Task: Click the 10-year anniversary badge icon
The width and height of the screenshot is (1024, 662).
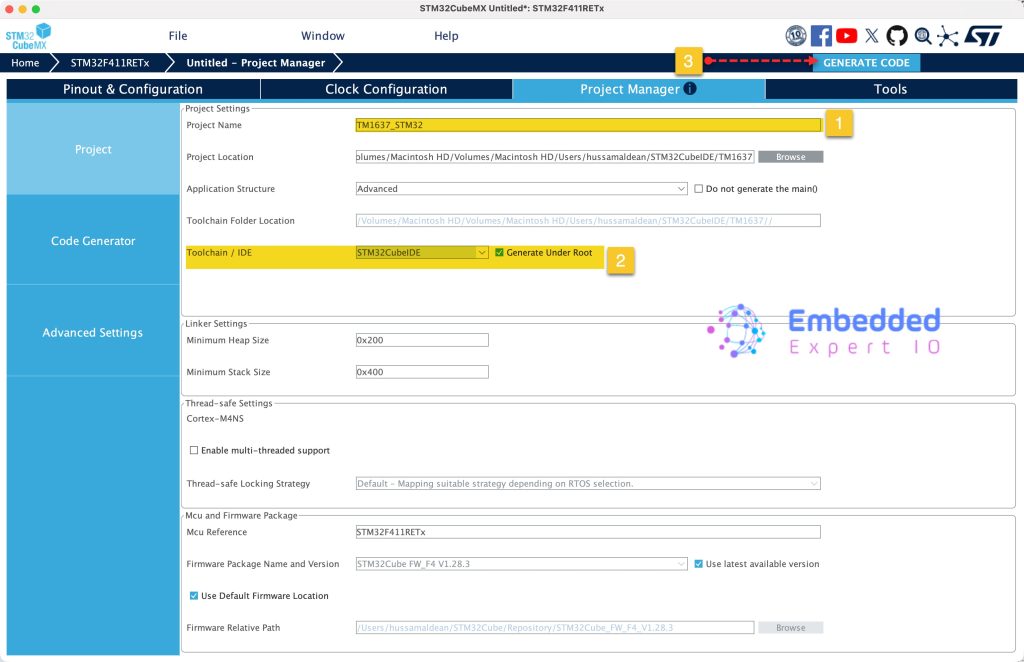Action: tap(796, 36)
